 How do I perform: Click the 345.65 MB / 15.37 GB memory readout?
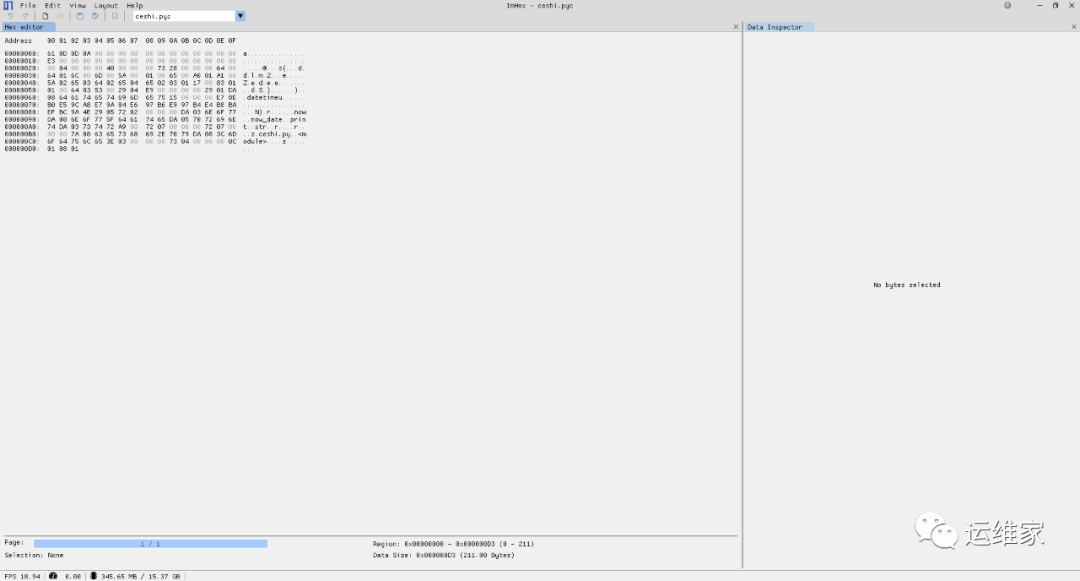141,576
